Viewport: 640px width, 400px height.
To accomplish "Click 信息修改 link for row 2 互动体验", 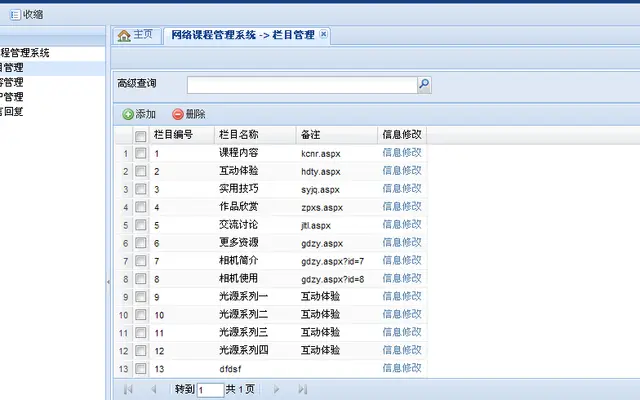I will (x=402, y=171).
